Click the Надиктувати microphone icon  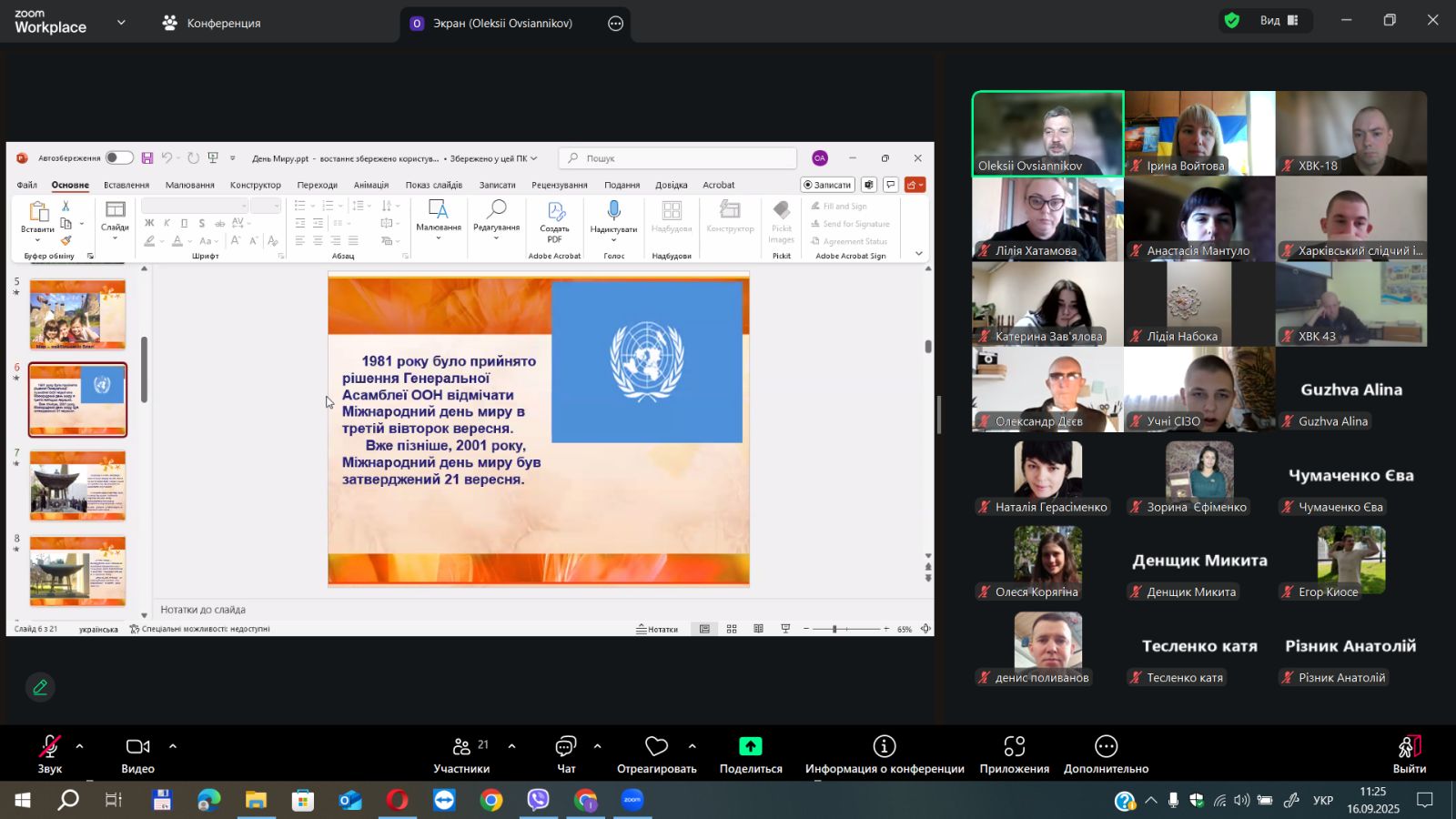[614, 211]
